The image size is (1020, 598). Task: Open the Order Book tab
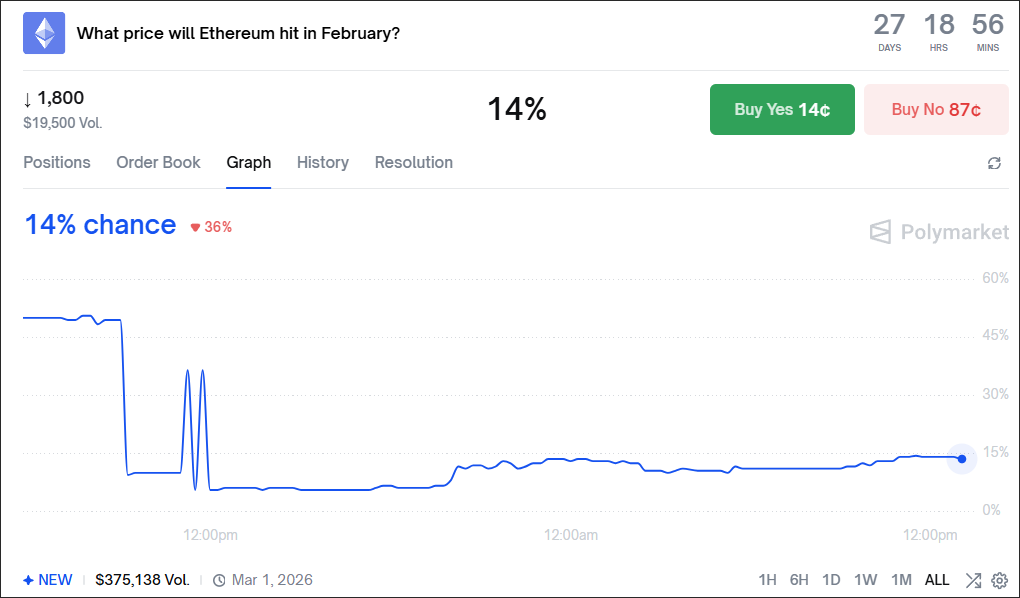(158, 162)
